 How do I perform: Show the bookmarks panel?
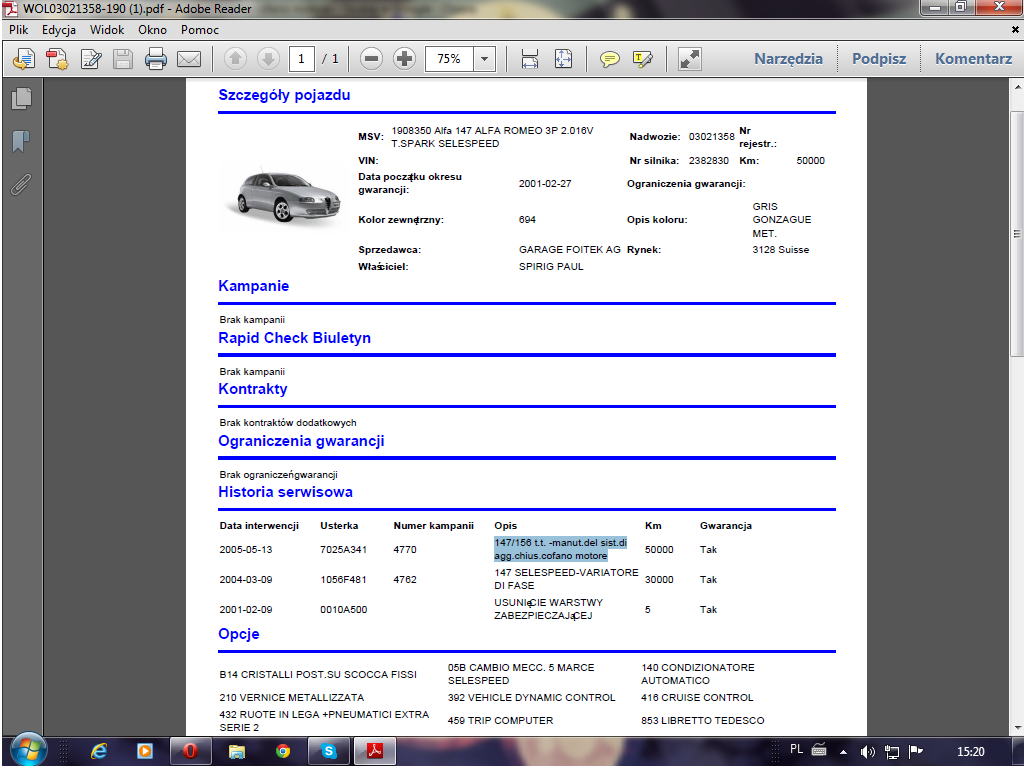click(x=21, y=141)
